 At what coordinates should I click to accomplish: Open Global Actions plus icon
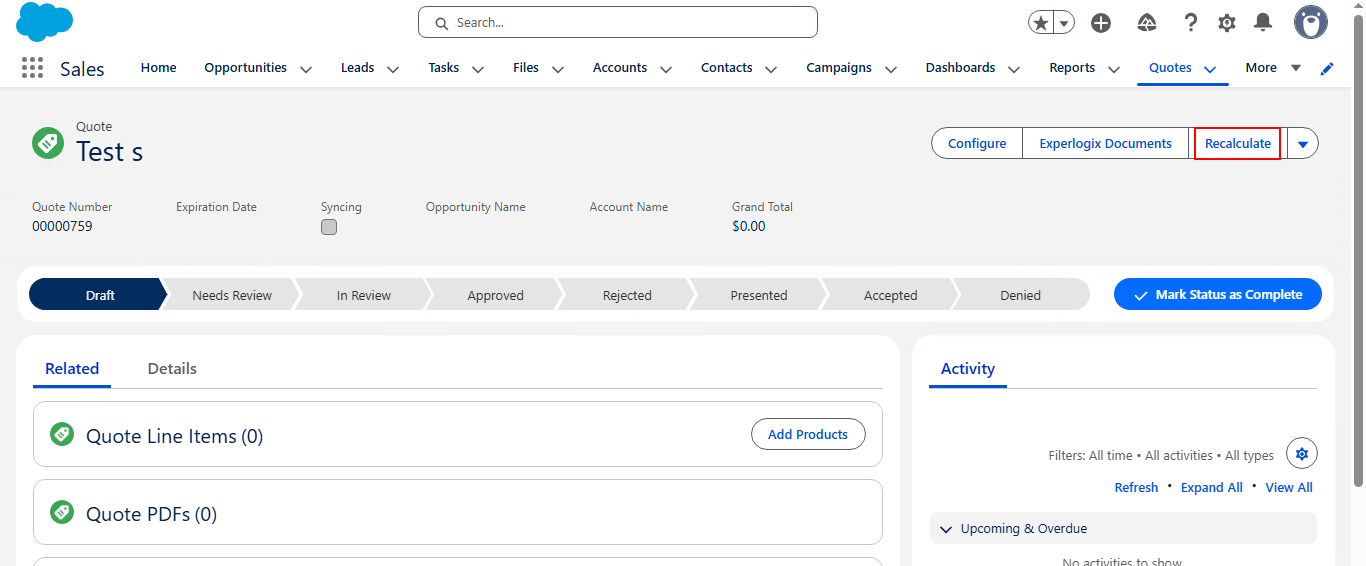tap(1101, 23)
